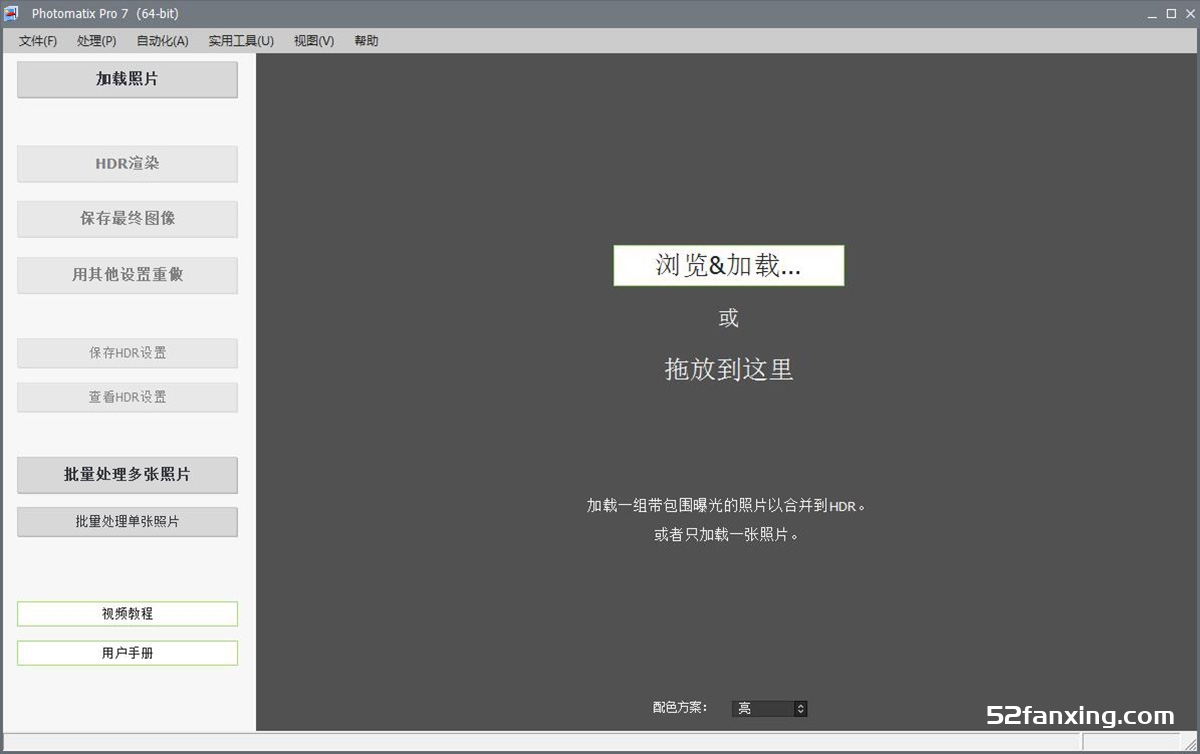Viewport: 1200px width, 754px height.
Task: Click the HDR渲染 button
Action: (x=127, y=163)
